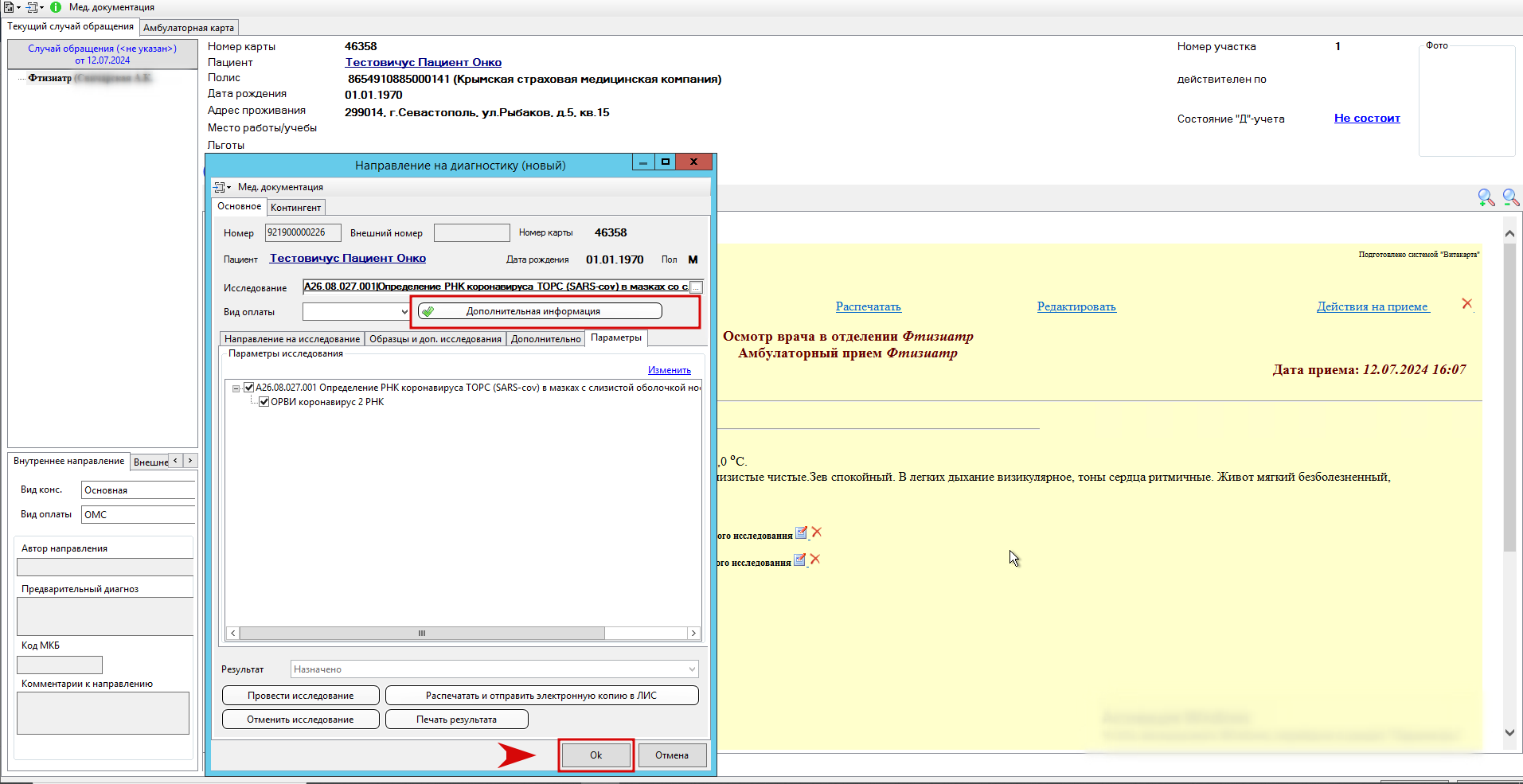Click Отменить исследование button
Viewport: 1523px width, 784px height.
point(301,720)
